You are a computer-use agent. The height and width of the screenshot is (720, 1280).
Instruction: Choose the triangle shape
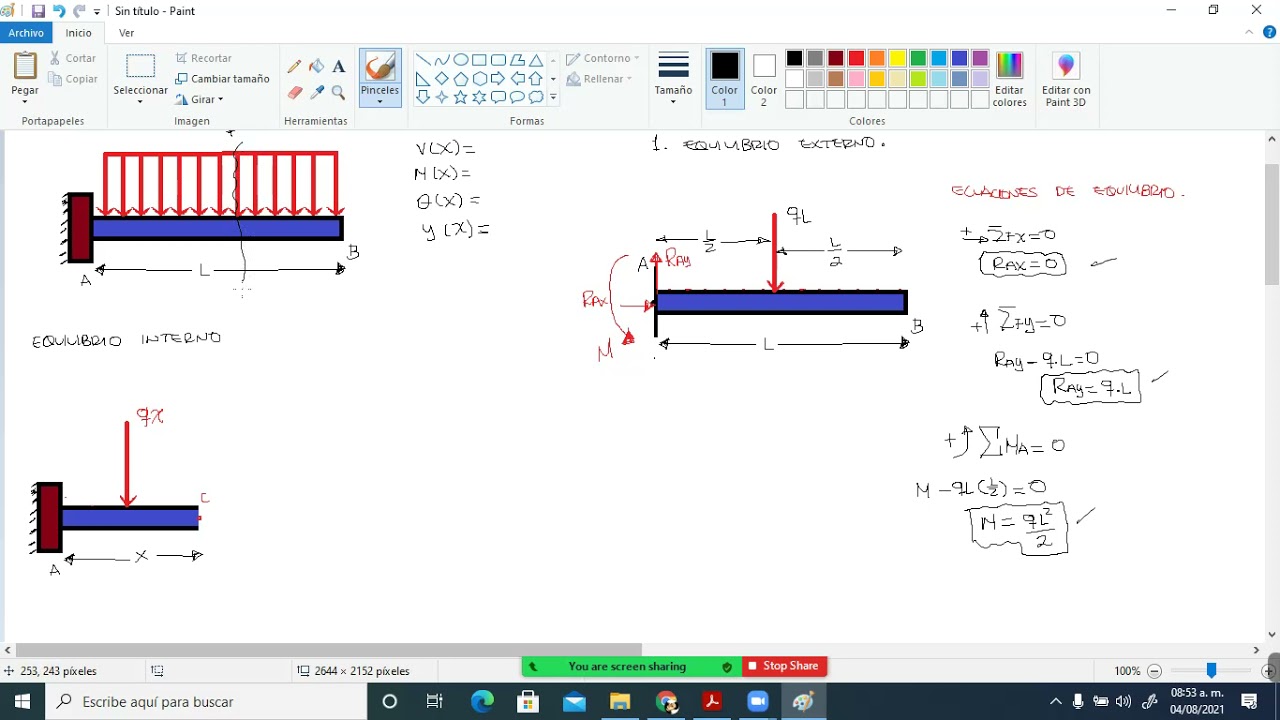tap(536, 60)
